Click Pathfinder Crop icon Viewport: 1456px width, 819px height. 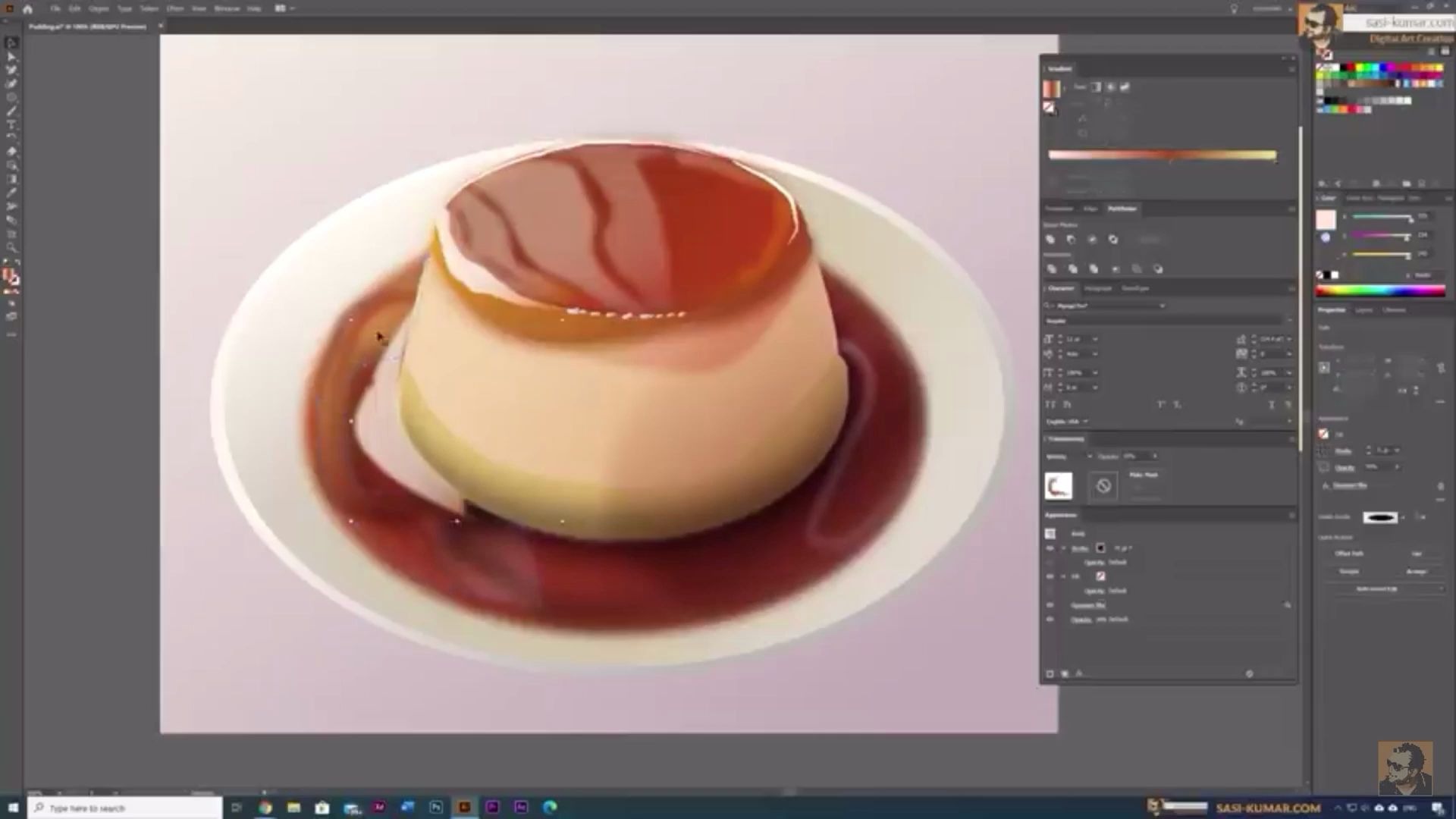coord(1115,269)
